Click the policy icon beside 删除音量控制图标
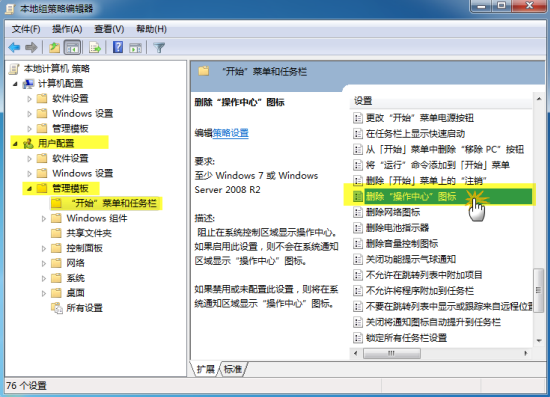The height and width of the screenshot is (397, 550). click(357, 244)
